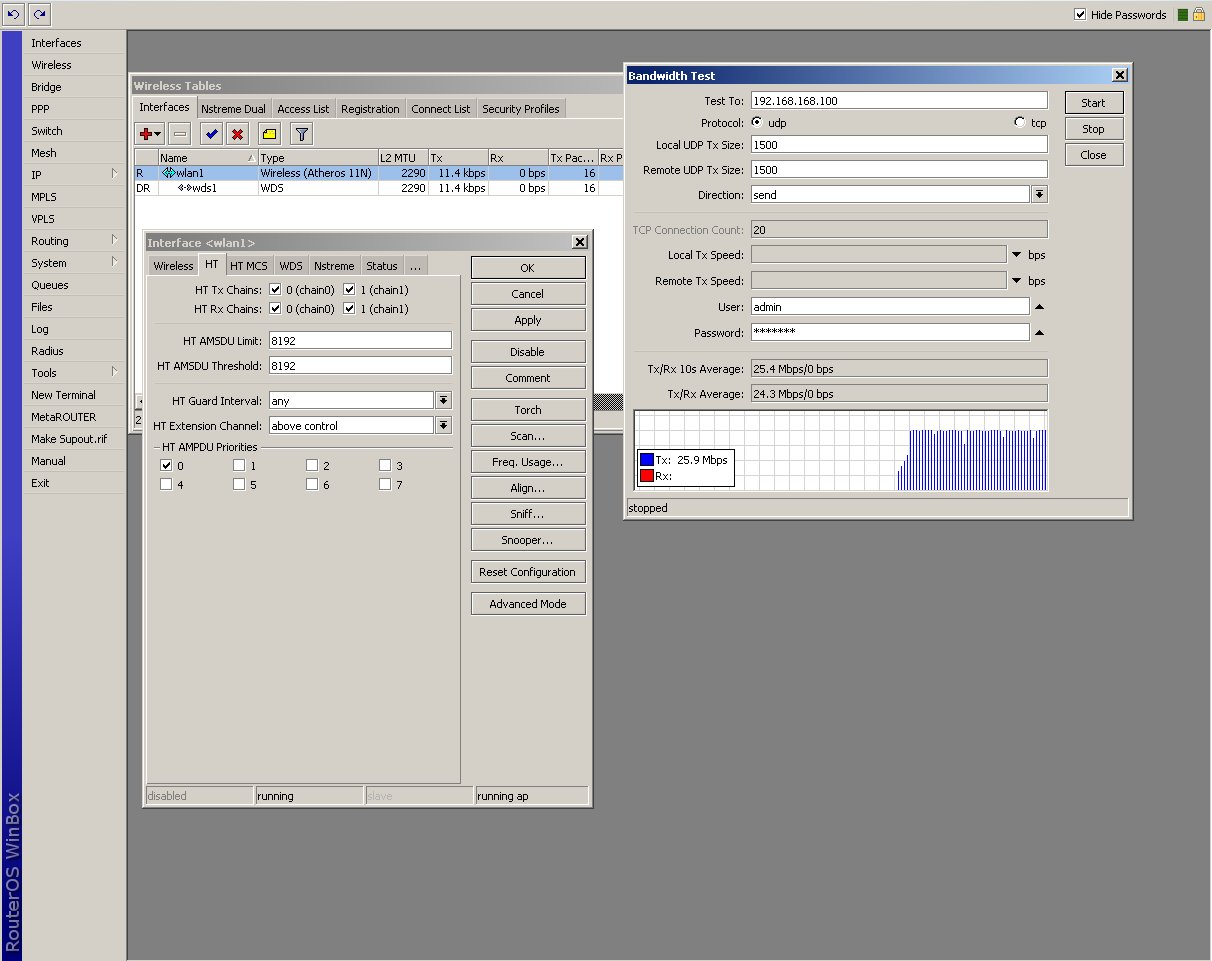Switch to the Security Profiles tab

point(521,109)
